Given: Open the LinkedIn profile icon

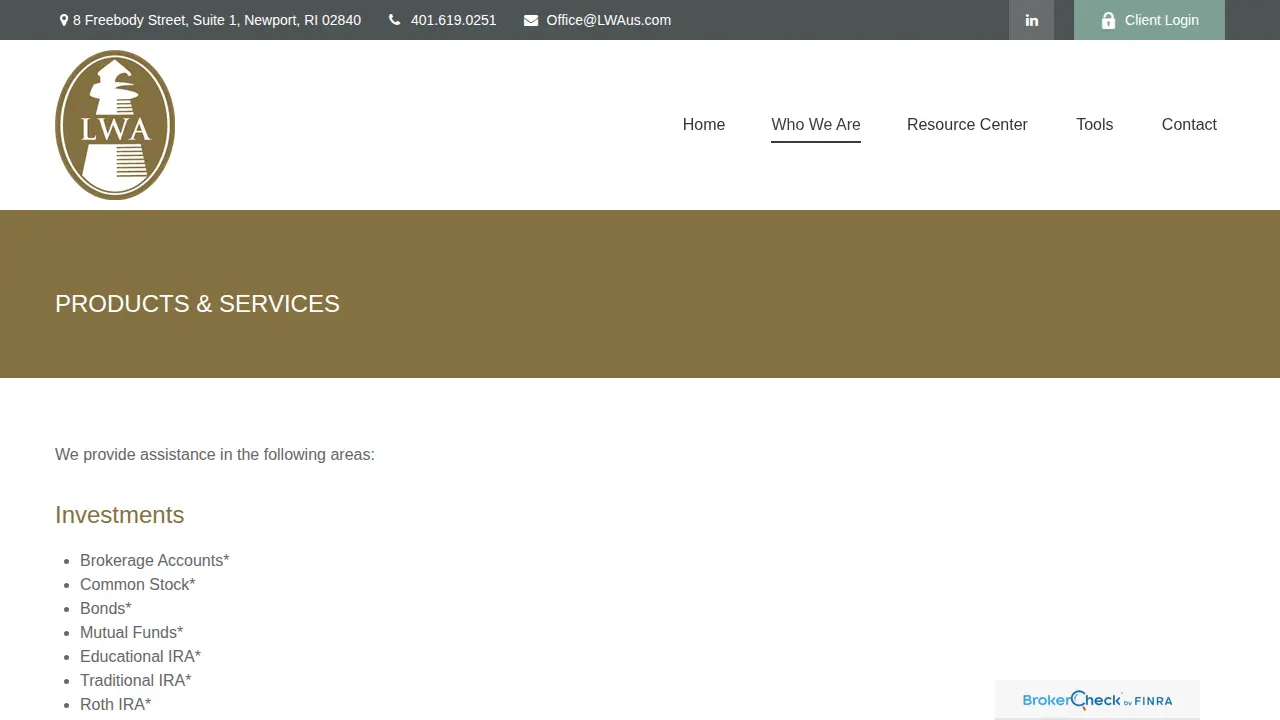Looking at the screenshot, I should 1031,20.
